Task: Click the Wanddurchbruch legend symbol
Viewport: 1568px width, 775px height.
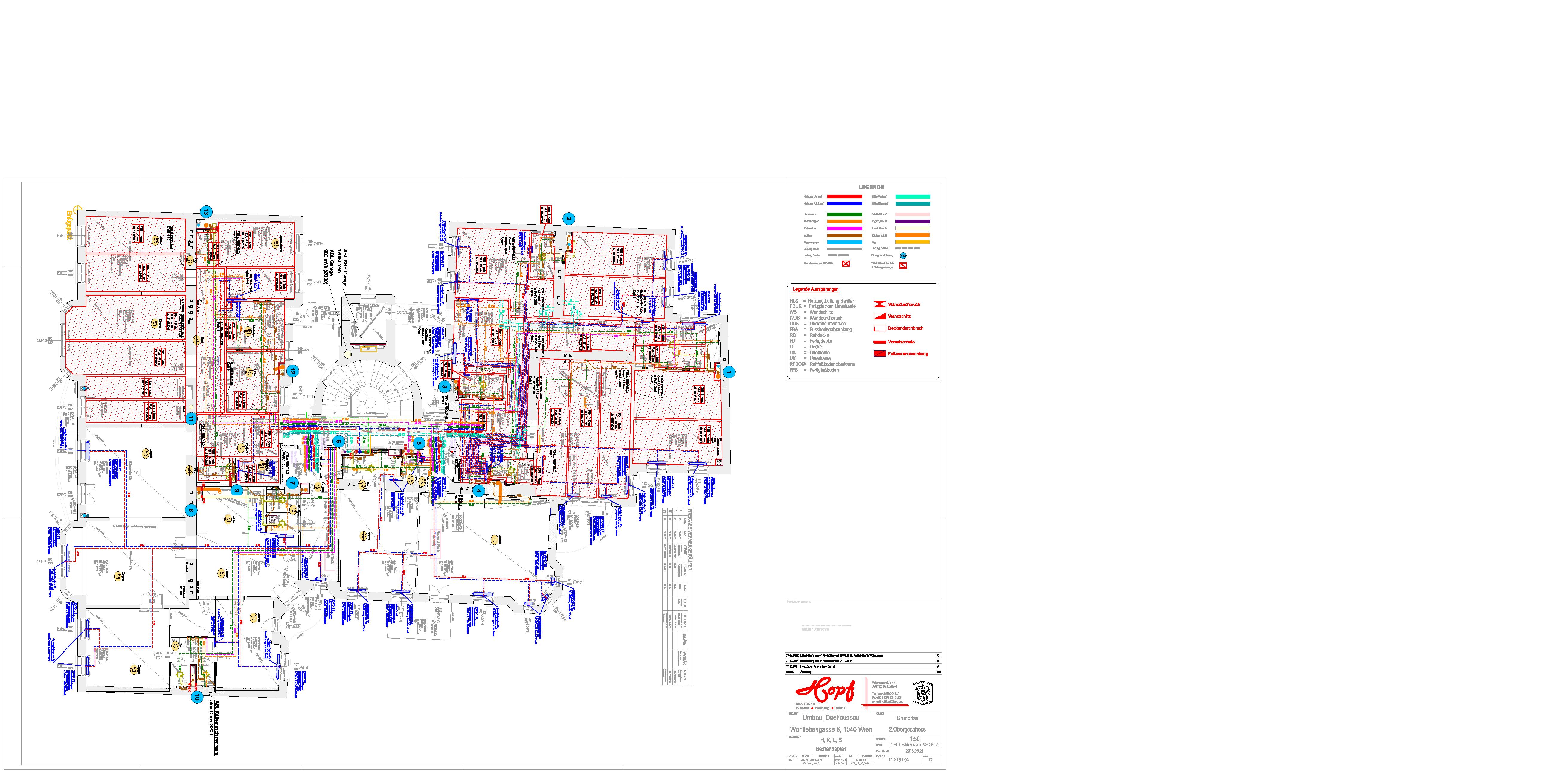Action: (x=879, y=304)
